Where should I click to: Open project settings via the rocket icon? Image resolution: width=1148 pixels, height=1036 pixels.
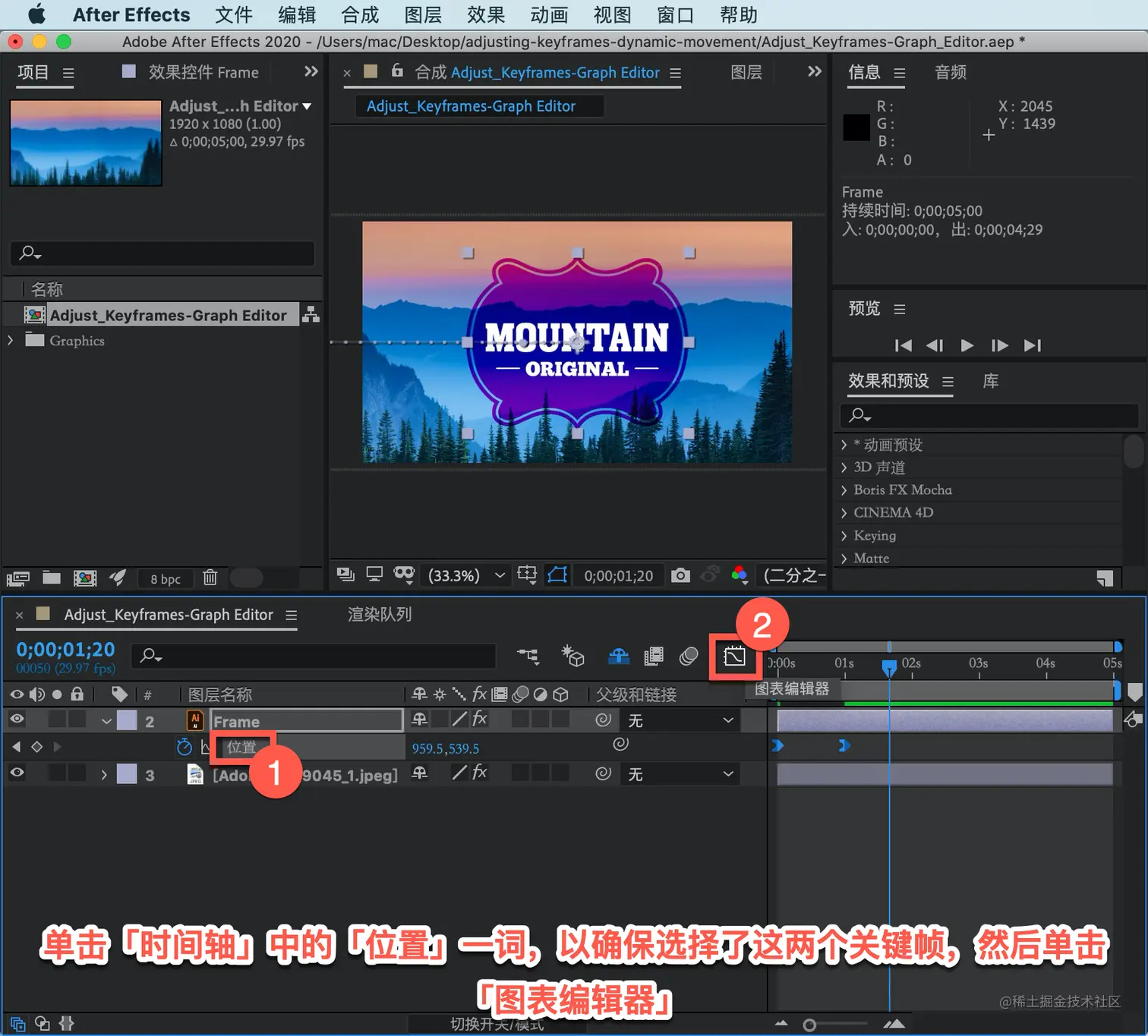[x=118, y=578]
